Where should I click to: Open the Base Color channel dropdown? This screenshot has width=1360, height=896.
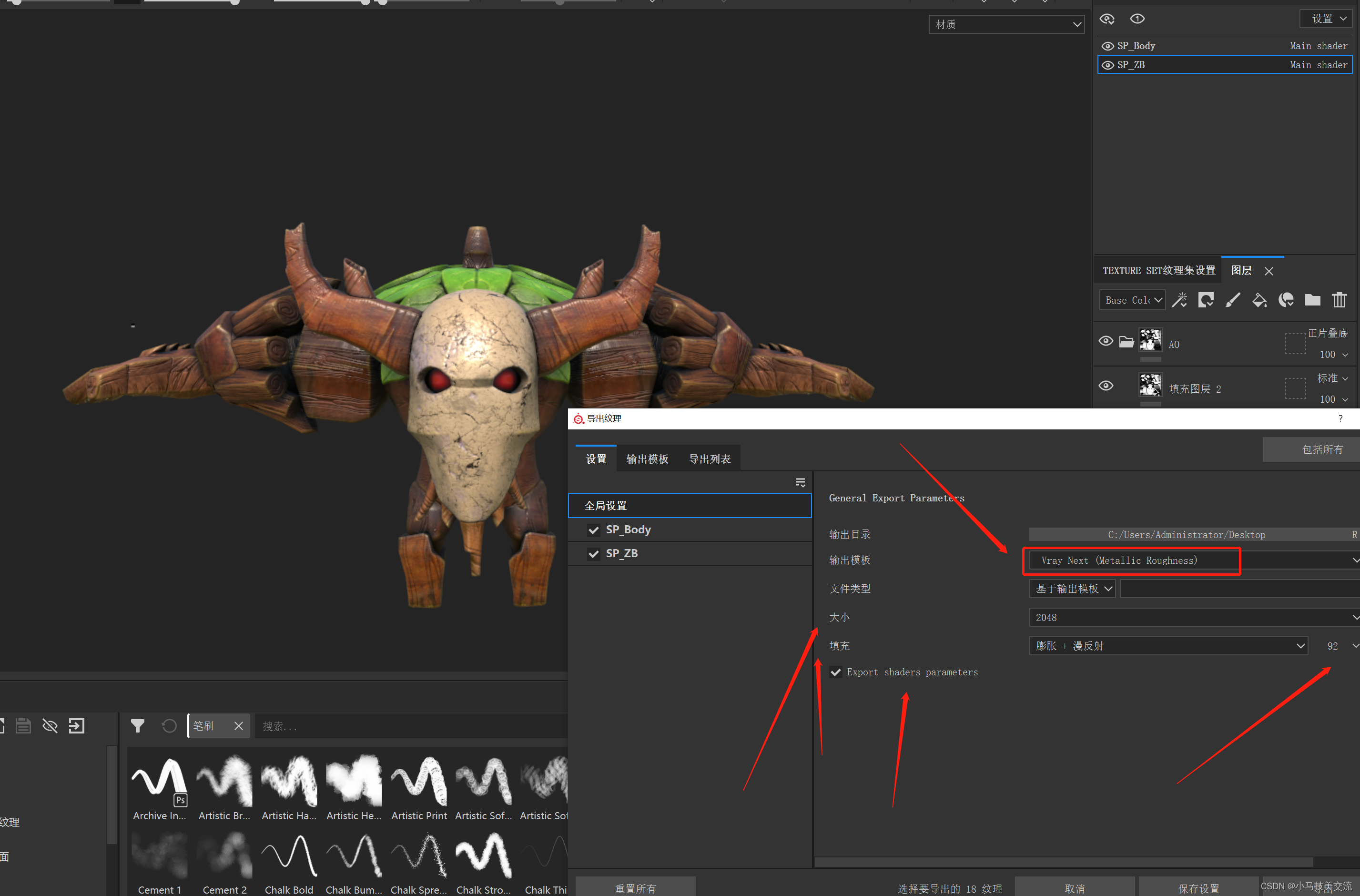point(1132,300)
